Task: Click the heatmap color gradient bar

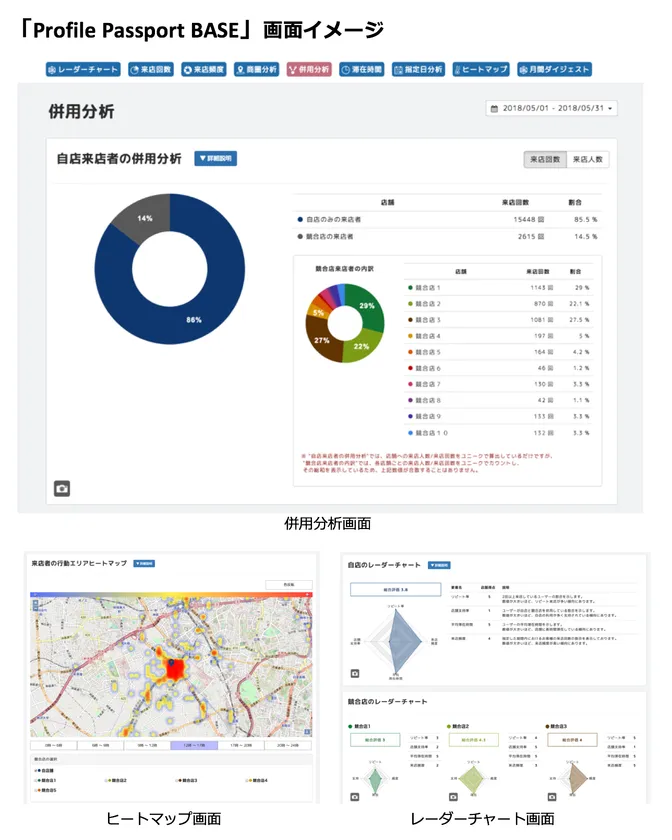Action: pyautogui.click(x=170, y=594)
